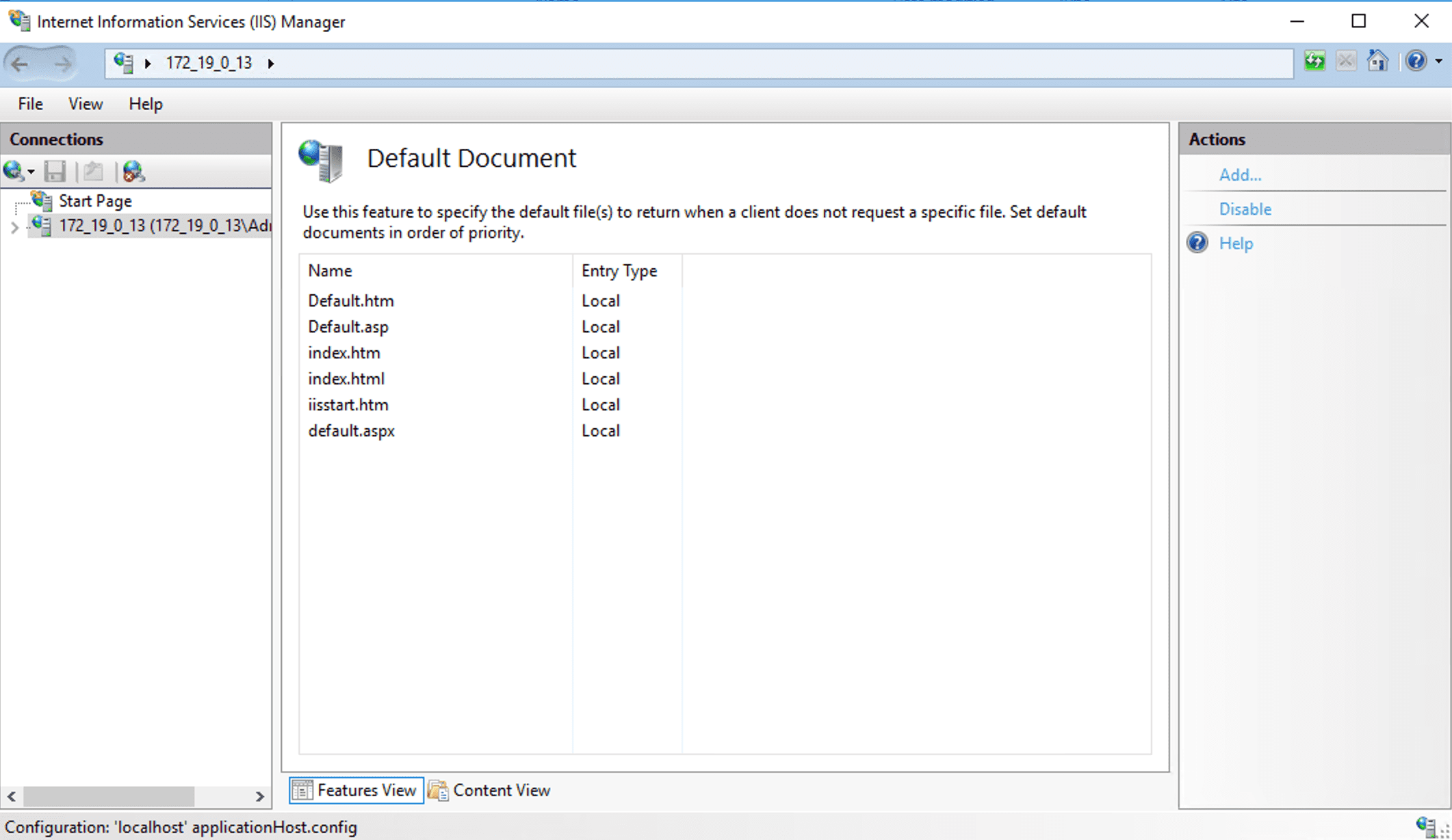The height and width of the screenshot is (840, 1452).
Task: Click the Content View tab icon
Action: pos(438,791)
